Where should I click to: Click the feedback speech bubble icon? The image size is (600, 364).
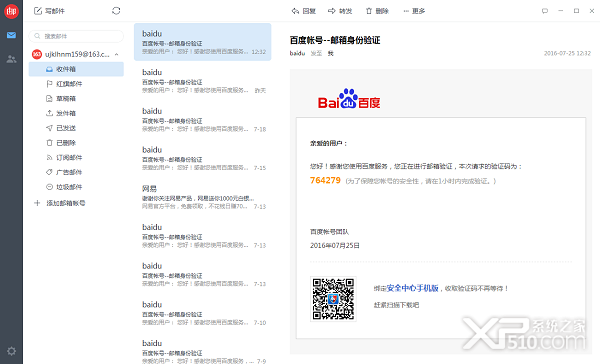point(545,11)
